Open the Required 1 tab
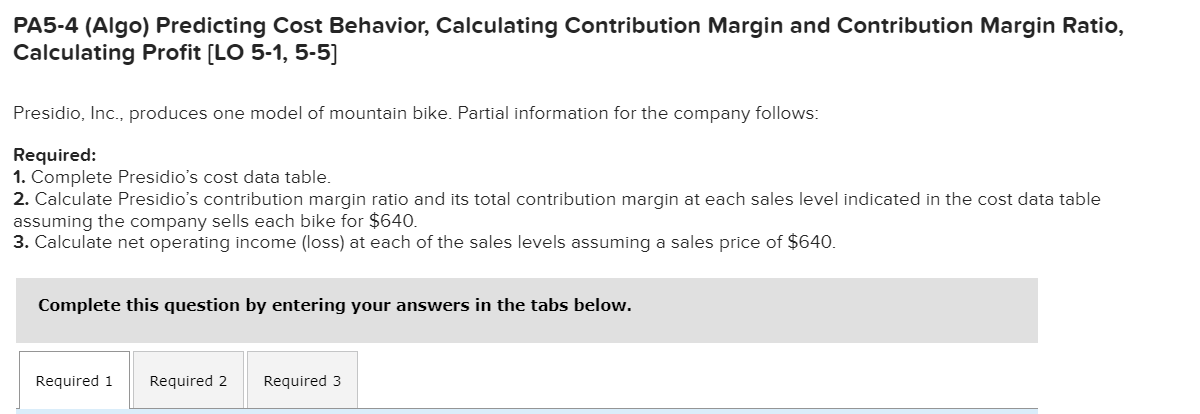 coord(74,381)
